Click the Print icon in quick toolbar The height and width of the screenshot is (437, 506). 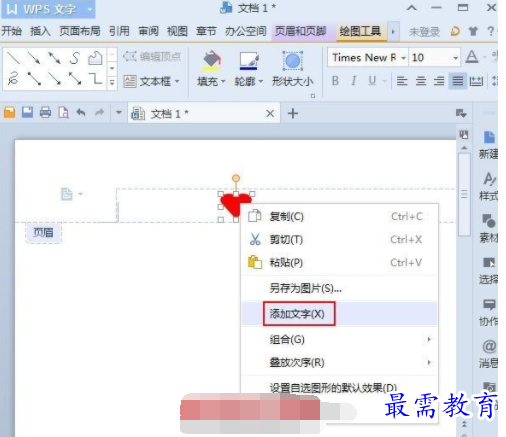pyautogui.click(x=45, y=113)
